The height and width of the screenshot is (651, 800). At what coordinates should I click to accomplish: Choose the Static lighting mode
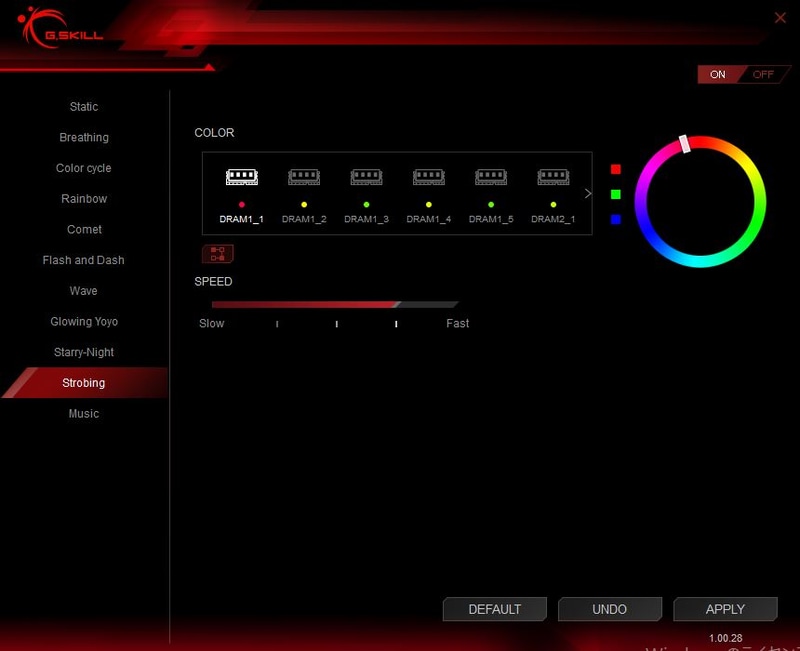pos(84,107)
